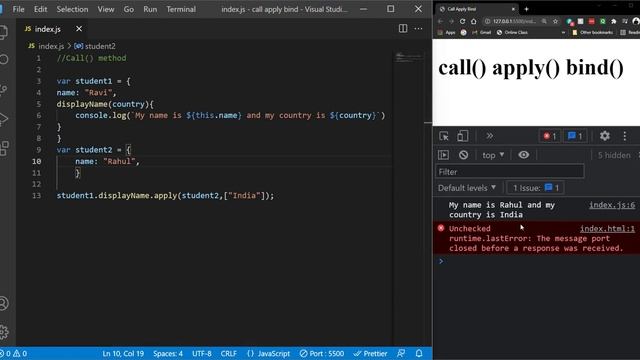The image size is (640, 360).
Task: Open Source Control view in activity bar
Action: click(x=4, y=89)
